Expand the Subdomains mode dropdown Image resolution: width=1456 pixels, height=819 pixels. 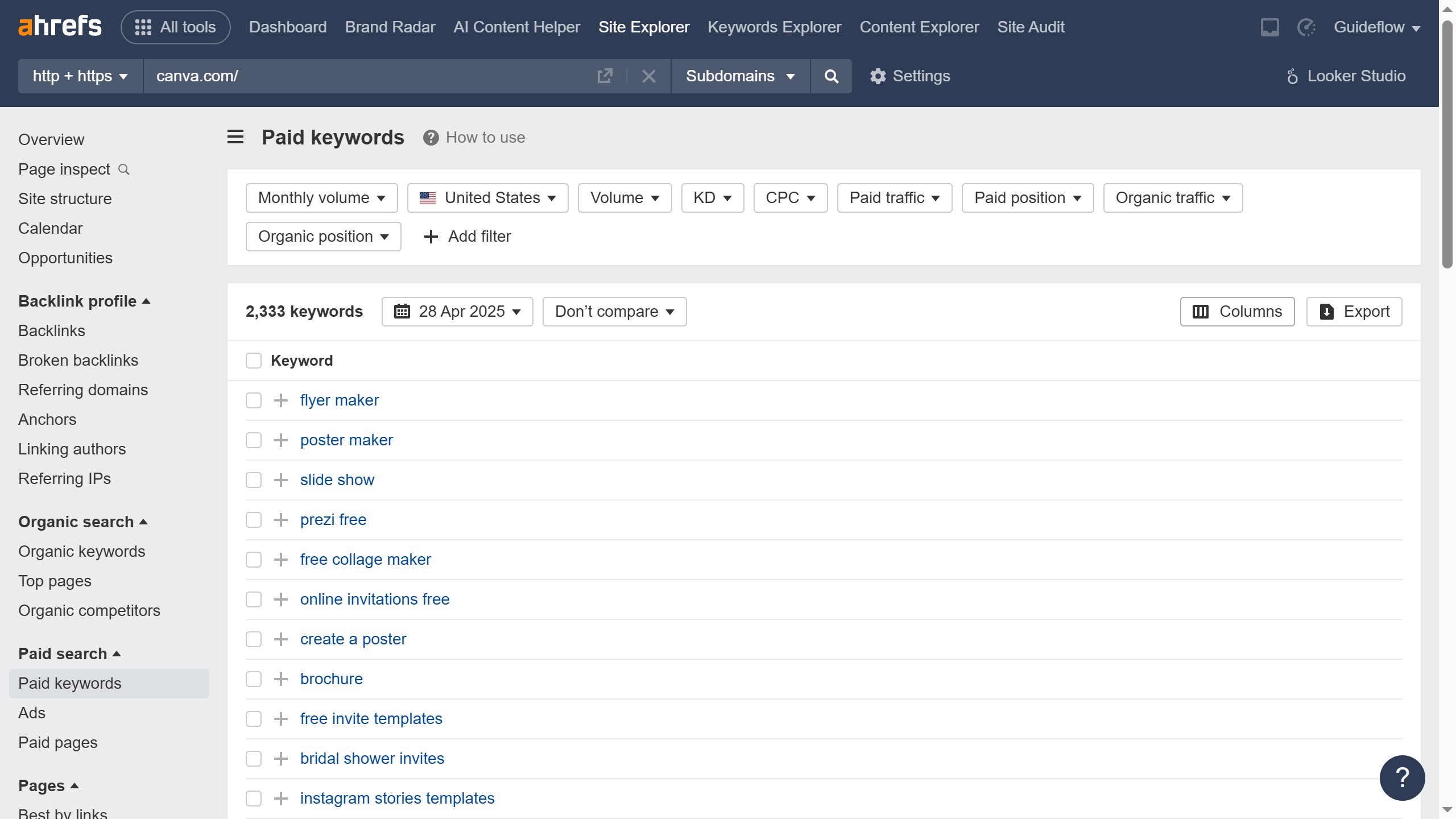[740, 76]
